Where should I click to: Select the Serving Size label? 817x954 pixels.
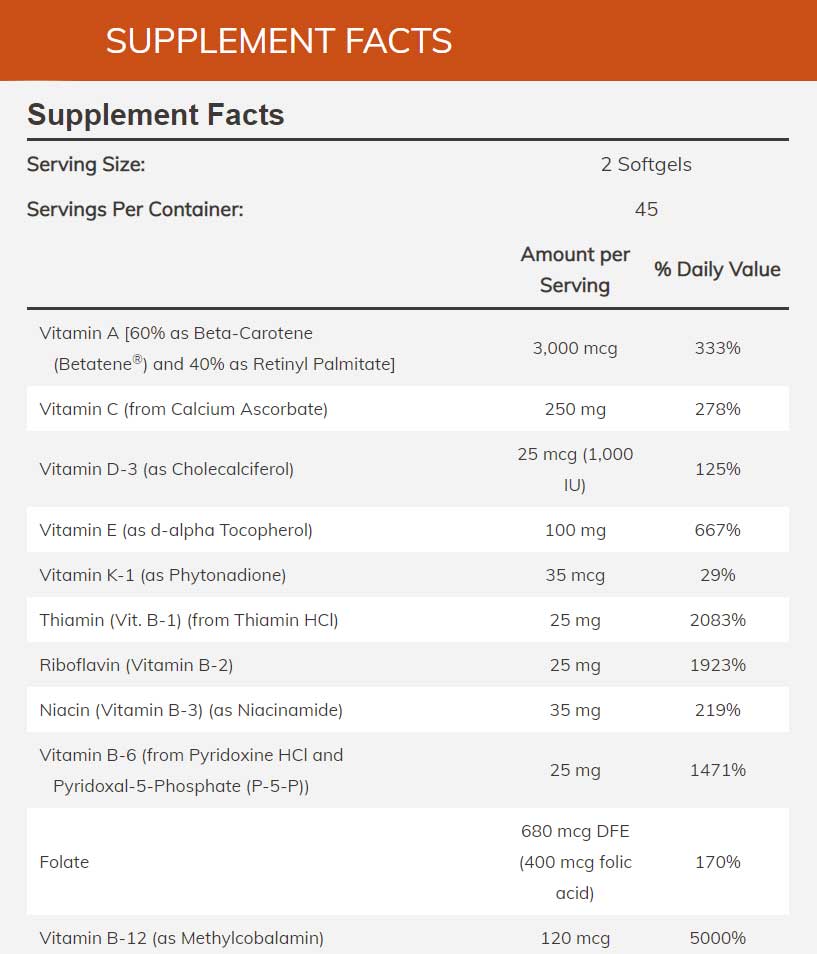pos(86,164)
